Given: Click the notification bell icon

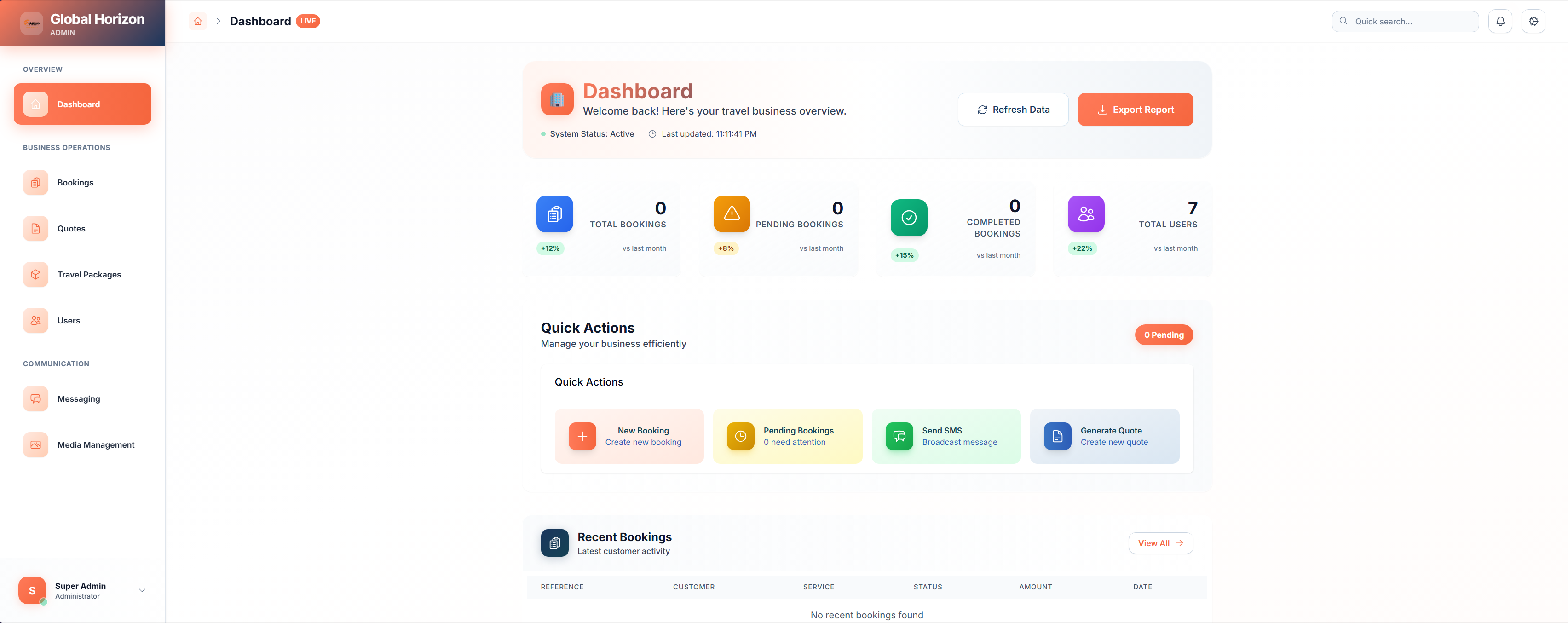Looking at the screenshot, I should (1500, 21).
